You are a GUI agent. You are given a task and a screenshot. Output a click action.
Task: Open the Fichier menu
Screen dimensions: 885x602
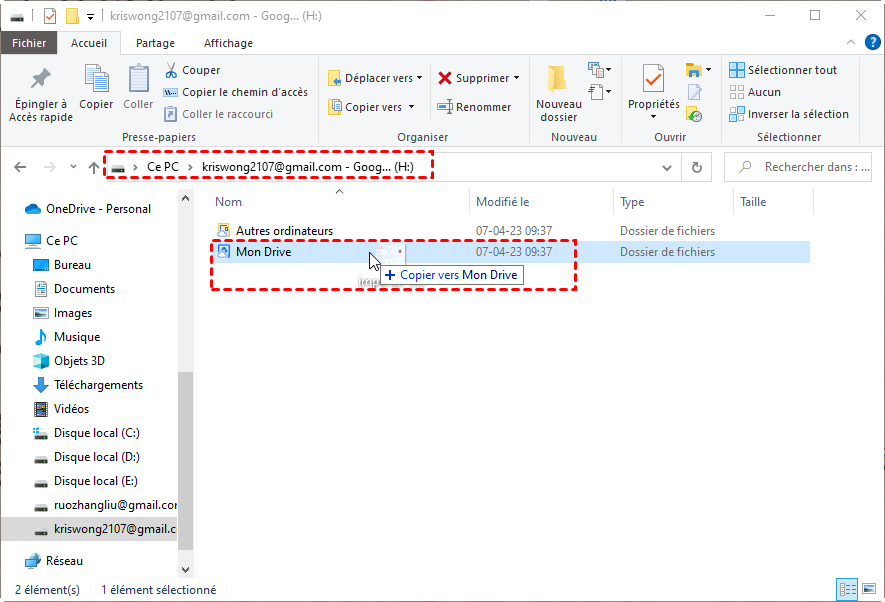[29, 43]
